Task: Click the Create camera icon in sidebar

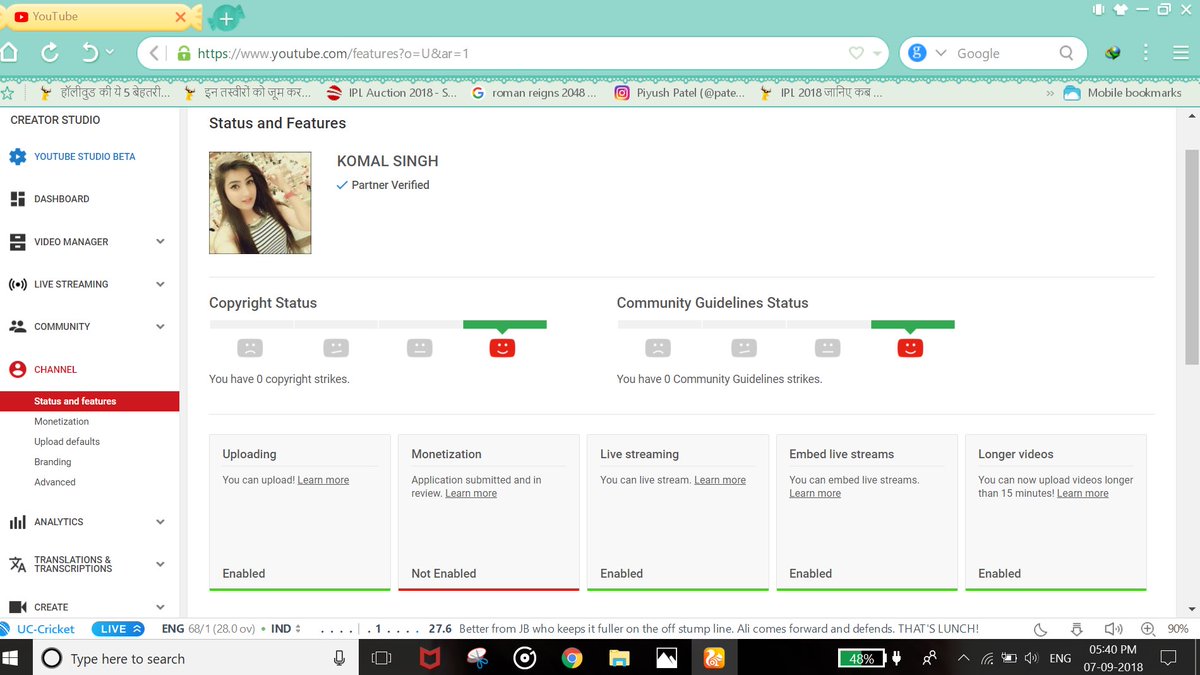Action: click(x=17, y=607)
